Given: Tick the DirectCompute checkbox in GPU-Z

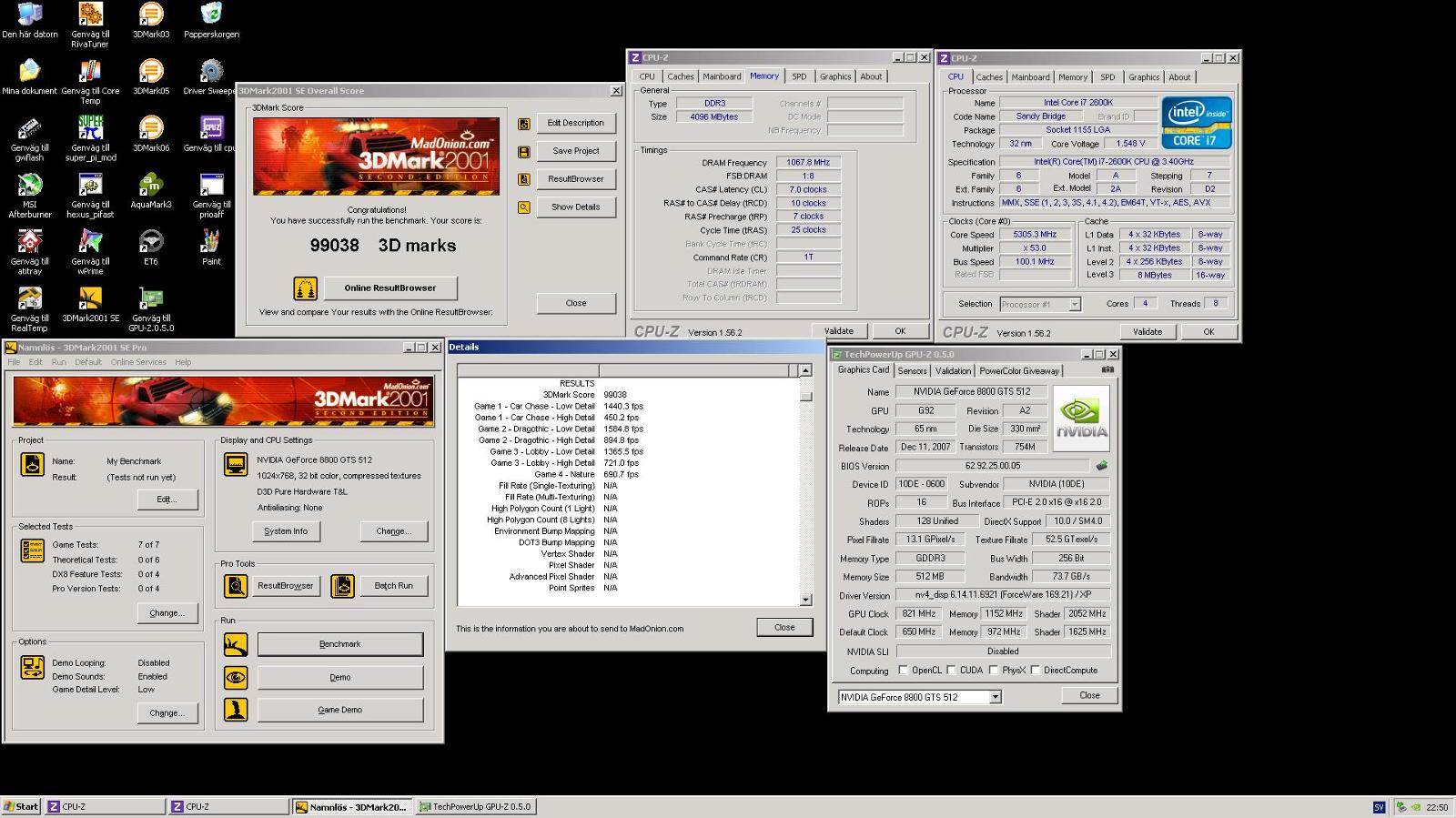Looking at the screenshot, I should tap(1035, 670).
